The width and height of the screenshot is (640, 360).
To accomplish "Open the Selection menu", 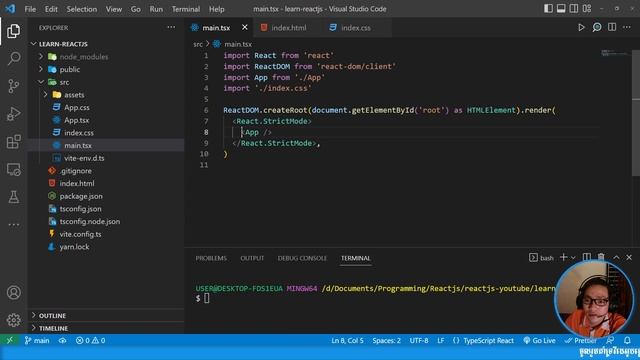I will click(x=82, y=9).
